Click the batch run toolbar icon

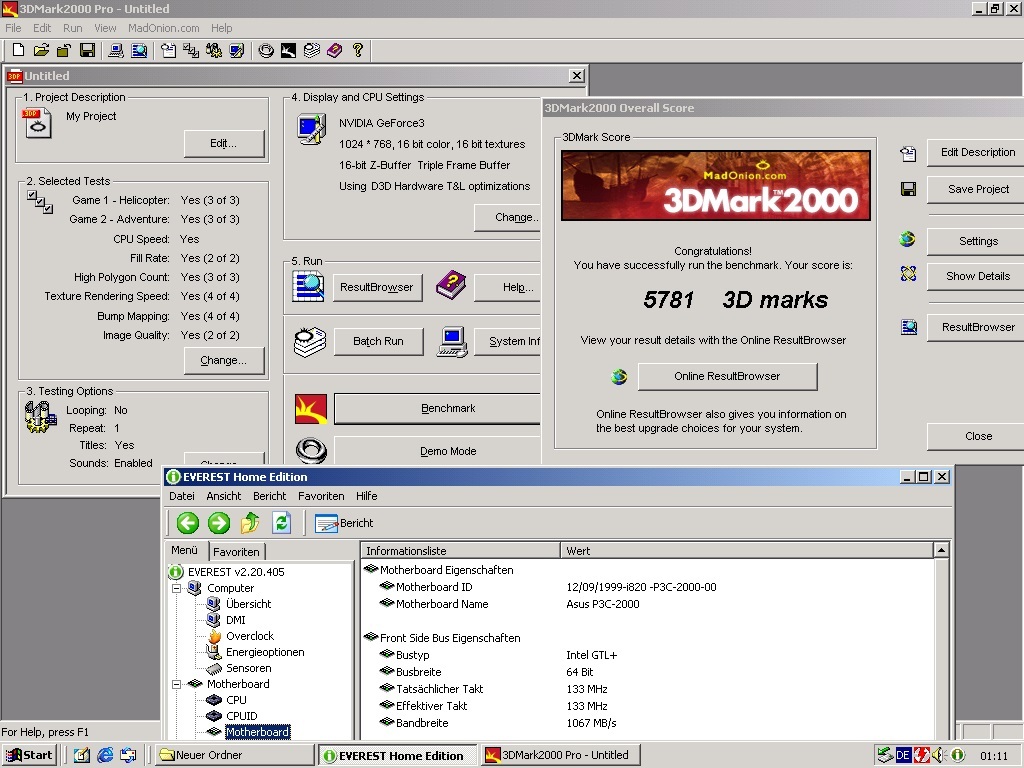312,50
